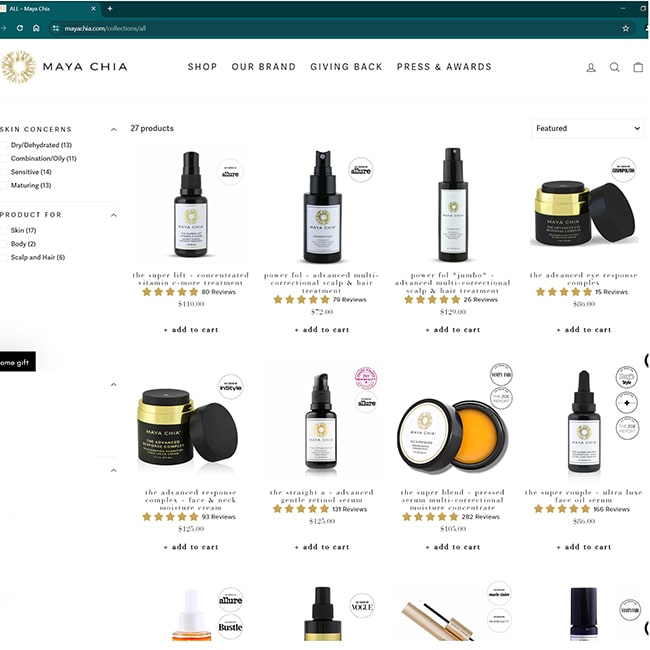Open the Featured sort dropdown
The image size is (650, 650).
click(588, 129)
